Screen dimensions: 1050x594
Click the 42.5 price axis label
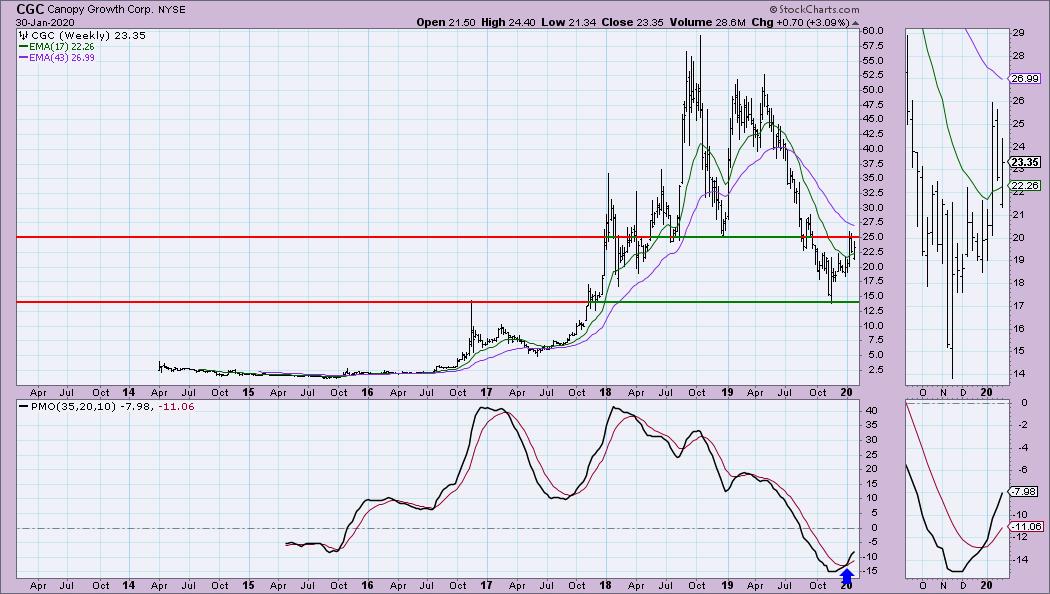click(873, 135)
